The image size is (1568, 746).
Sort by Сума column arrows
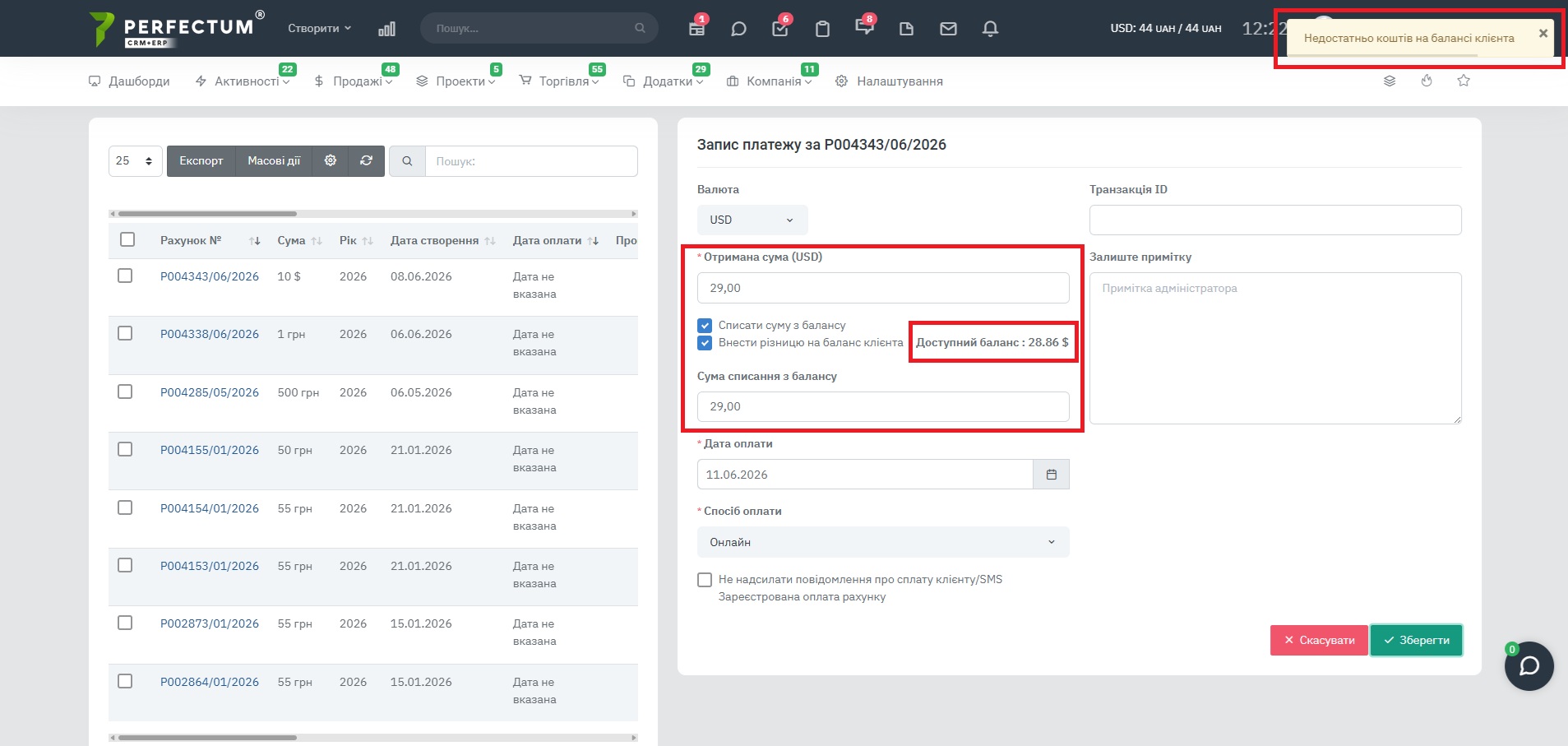point(317,241)
